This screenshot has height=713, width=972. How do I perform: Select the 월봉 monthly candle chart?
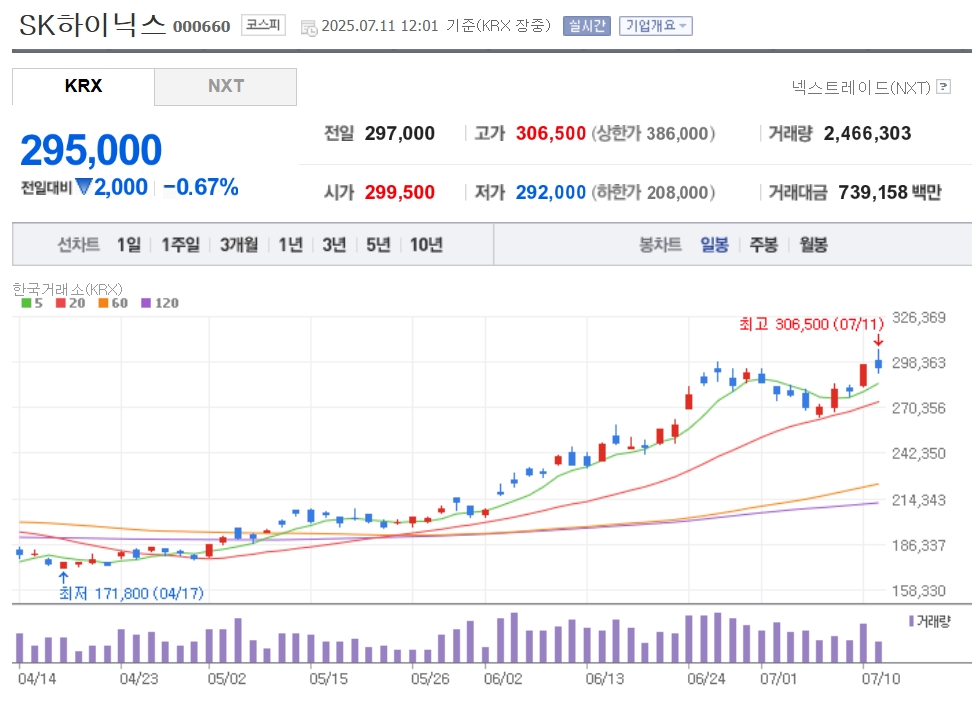813,244
